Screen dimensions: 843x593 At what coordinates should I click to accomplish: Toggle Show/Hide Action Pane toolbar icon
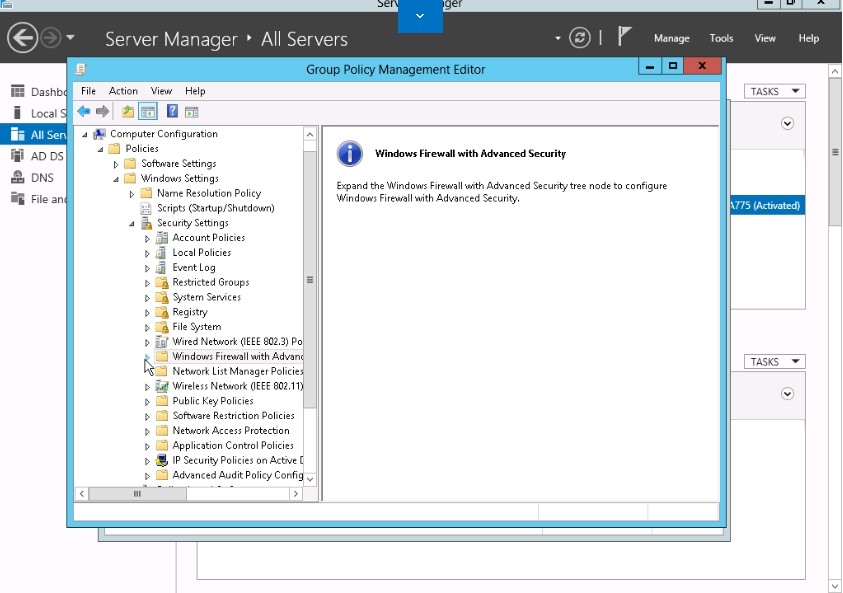(x=191, y=112)
